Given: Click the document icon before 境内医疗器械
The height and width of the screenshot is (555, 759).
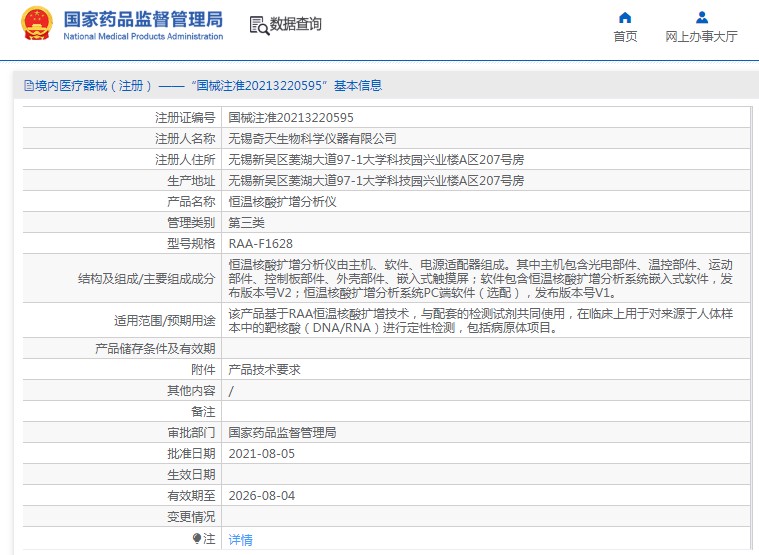Looking at the screenshot, I should click(x=29, y=86).
